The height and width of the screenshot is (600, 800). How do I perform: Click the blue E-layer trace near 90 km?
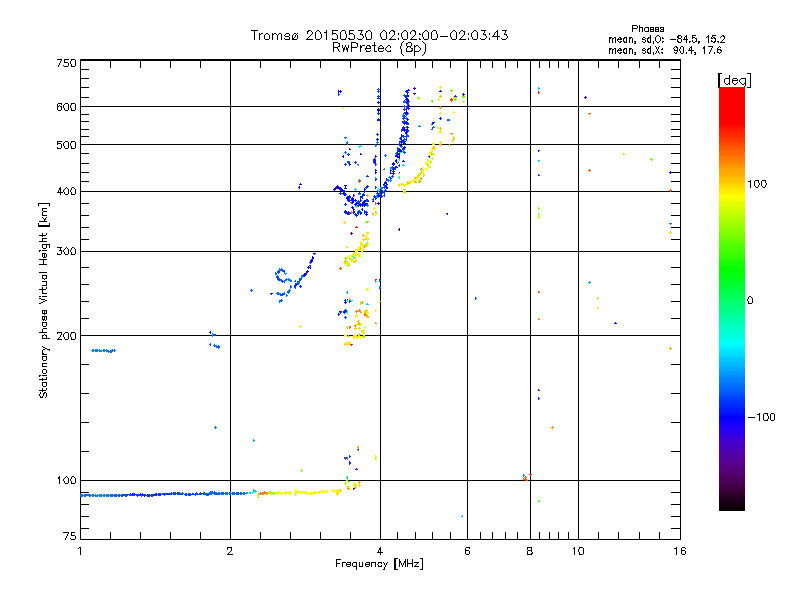168,494
